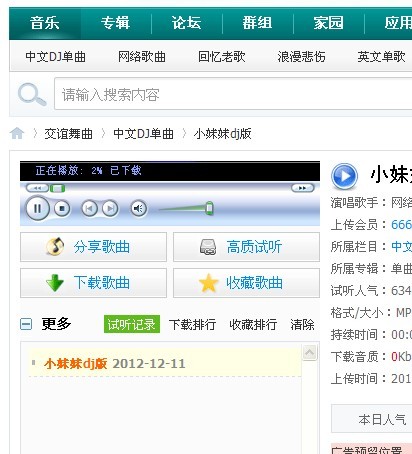
Task: Click the blue play icon beside song title
Action: [x=344, y=176]
